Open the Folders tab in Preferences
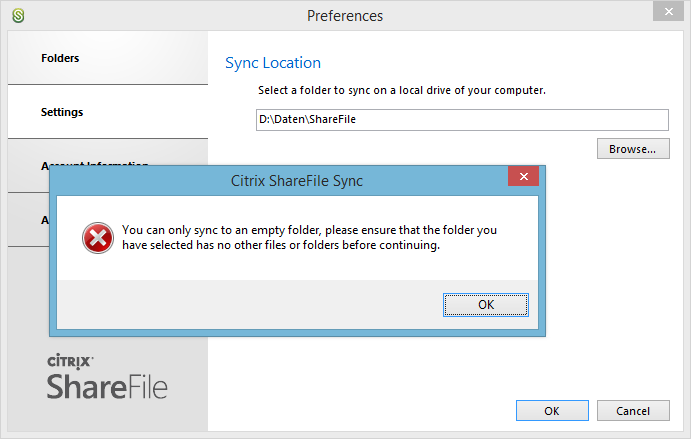The width and height of the screenshot is (691, 439). point(108,58)
